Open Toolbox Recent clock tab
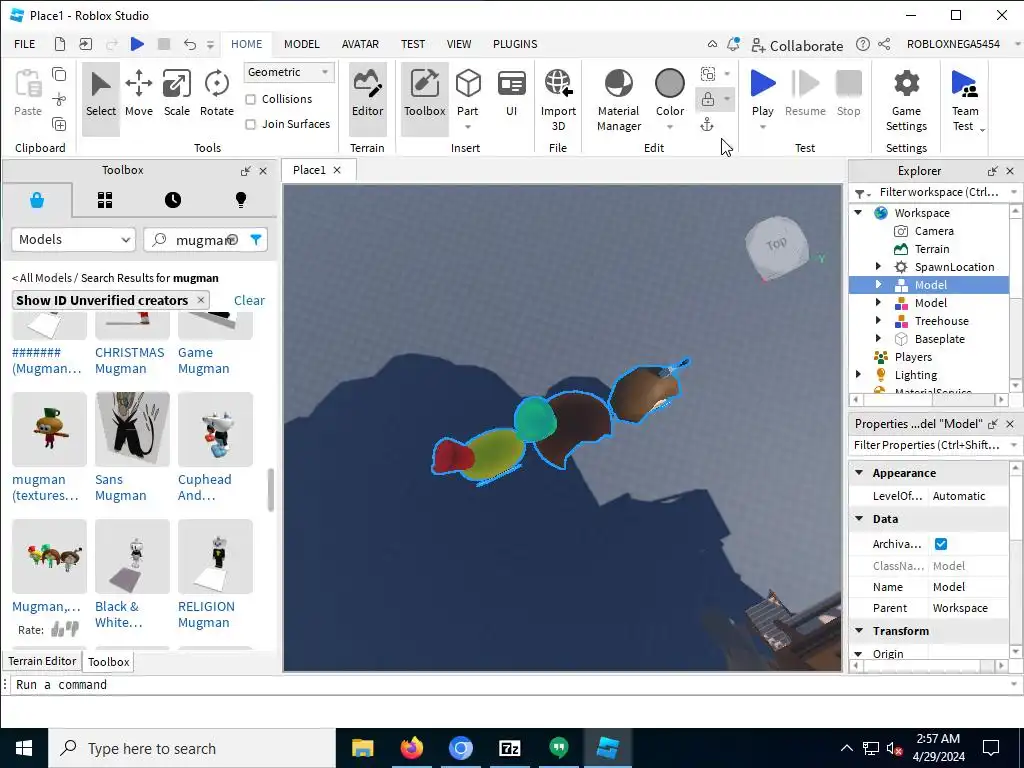Screen dimensions: 1024x768 click(173, 200)
